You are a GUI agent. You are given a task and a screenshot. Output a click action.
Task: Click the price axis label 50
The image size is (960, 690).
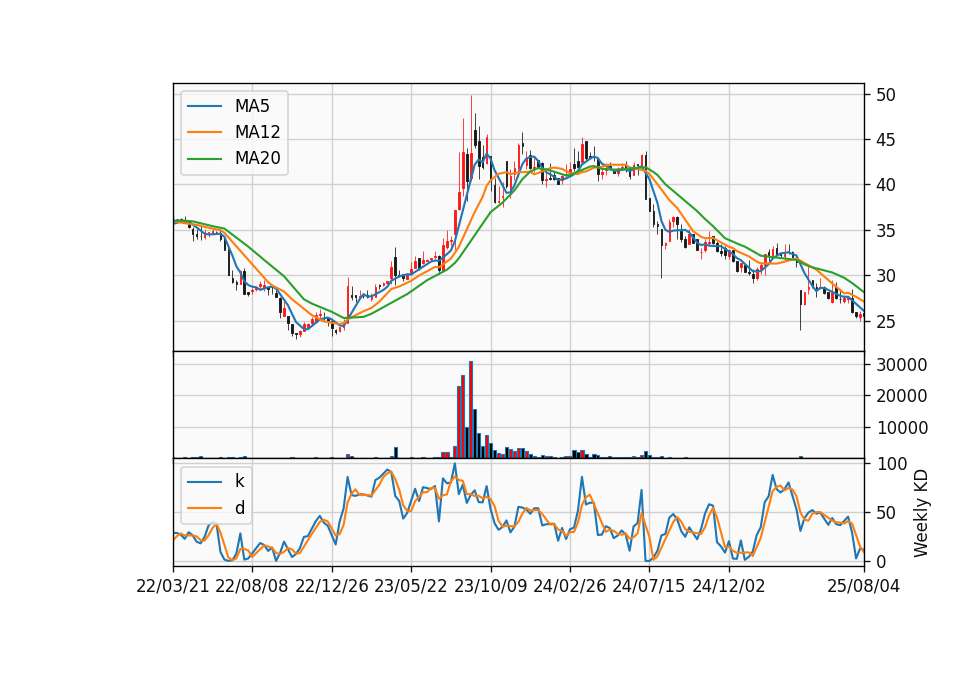tap(885, 95)
